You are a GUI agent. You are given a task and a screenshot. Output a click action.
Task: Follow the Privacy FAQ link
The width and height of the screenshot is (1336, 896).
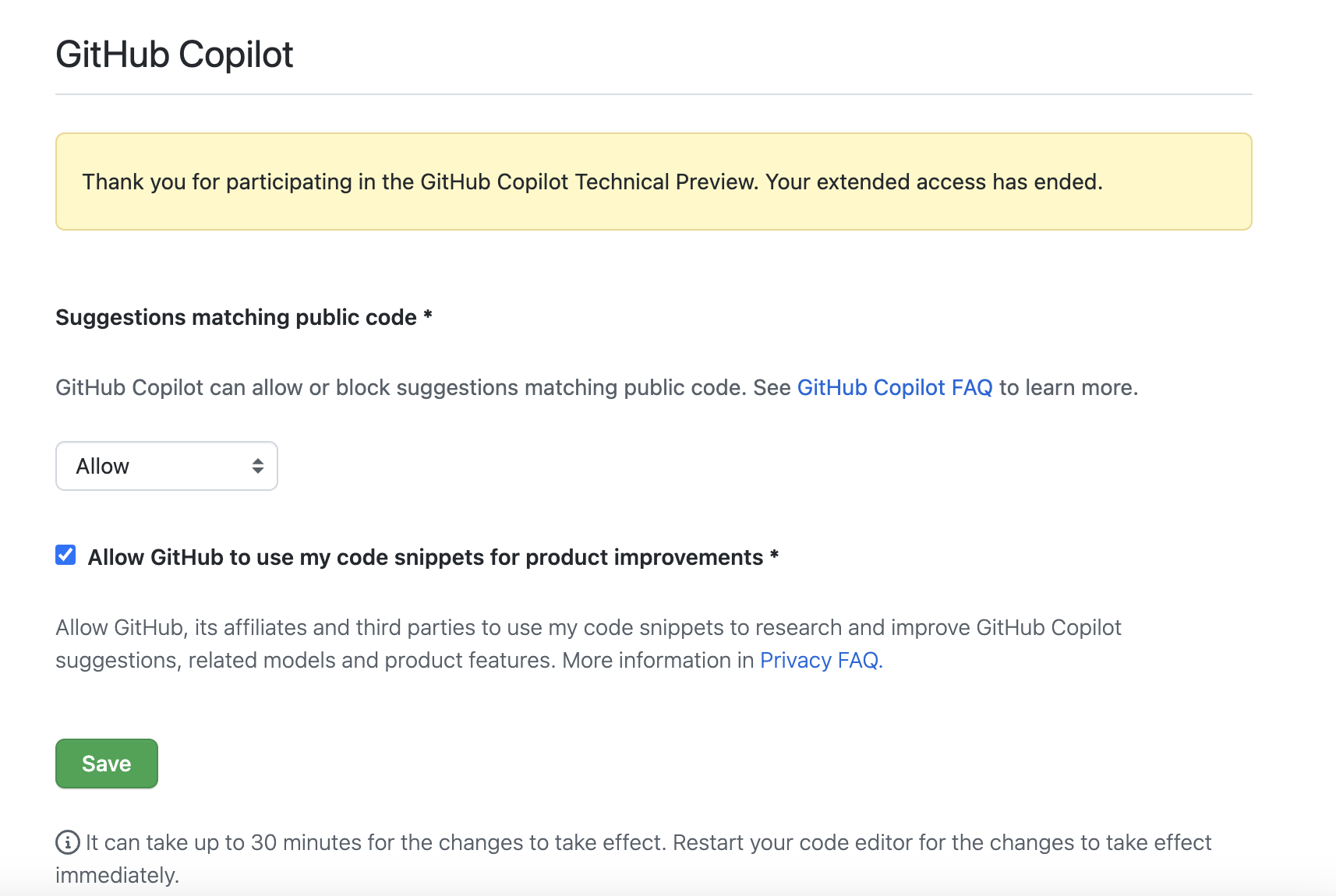(x=821, y=661)
